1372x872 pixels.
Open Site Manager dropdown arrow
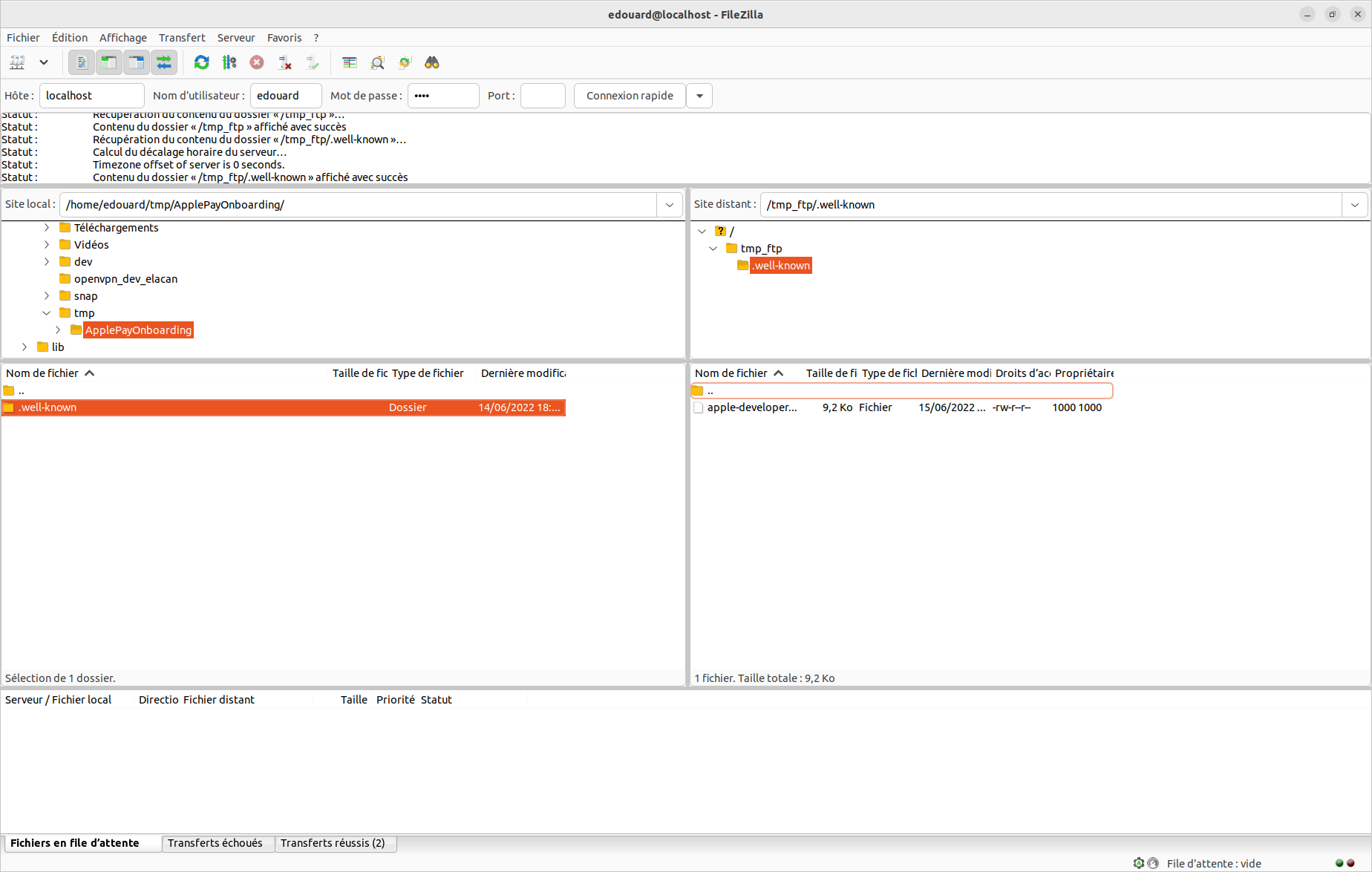pos(44,62)
